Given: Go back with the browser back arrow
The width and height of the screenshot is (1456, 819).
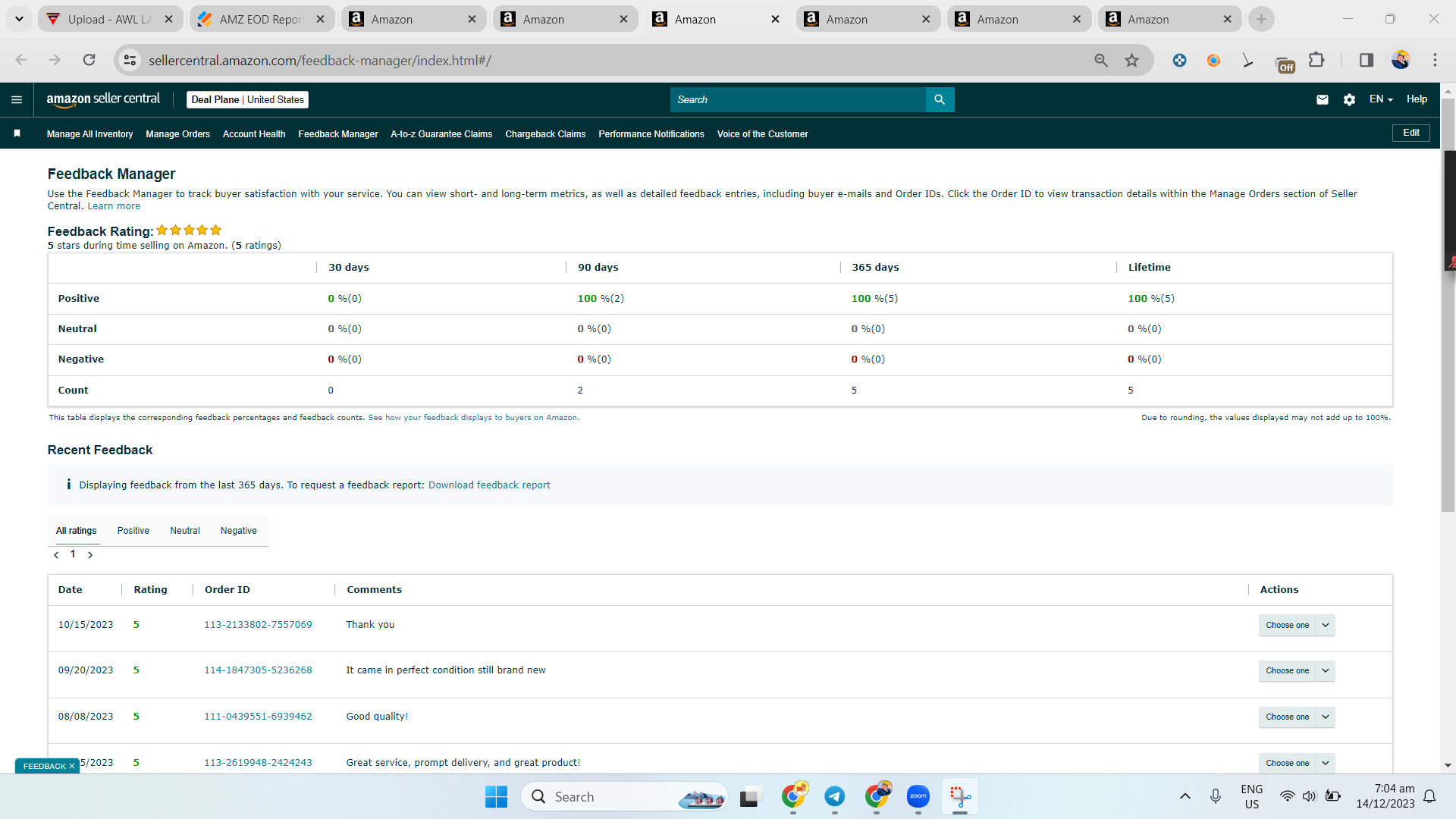Looking at the screenshot, I should (x=21, y=60).
